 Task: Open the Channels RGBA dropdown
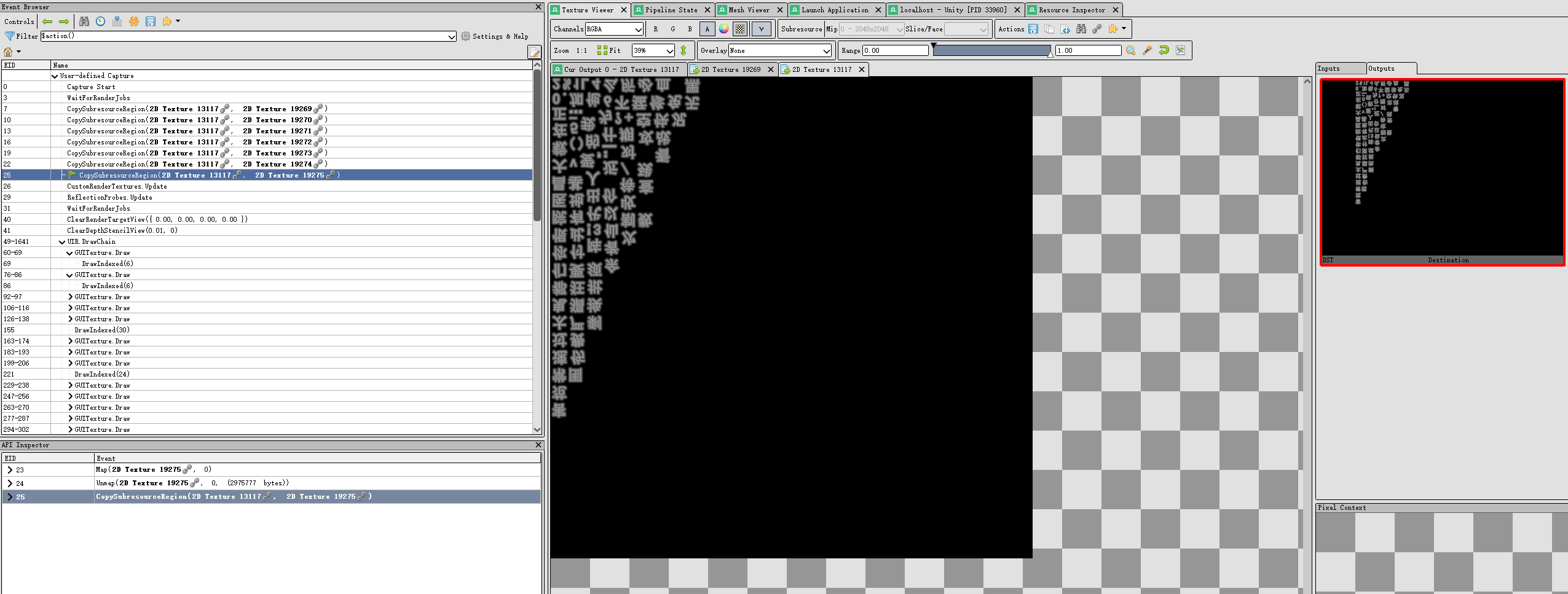click(613, 29)
